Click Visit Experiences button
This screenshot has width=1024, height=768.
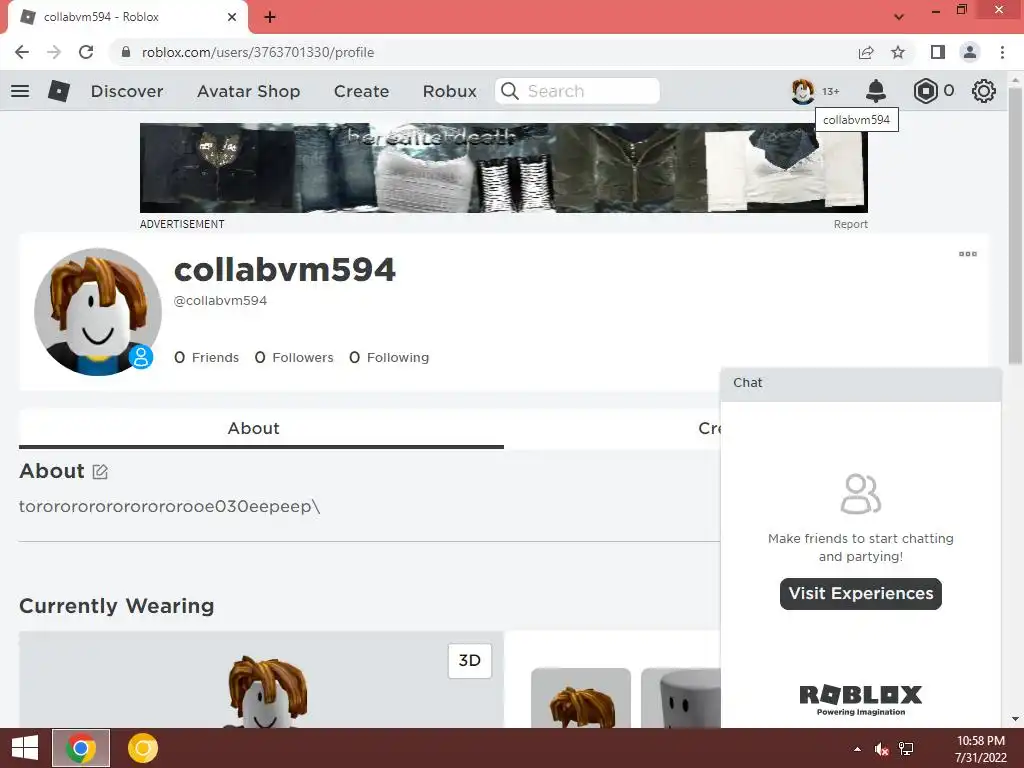861,594
